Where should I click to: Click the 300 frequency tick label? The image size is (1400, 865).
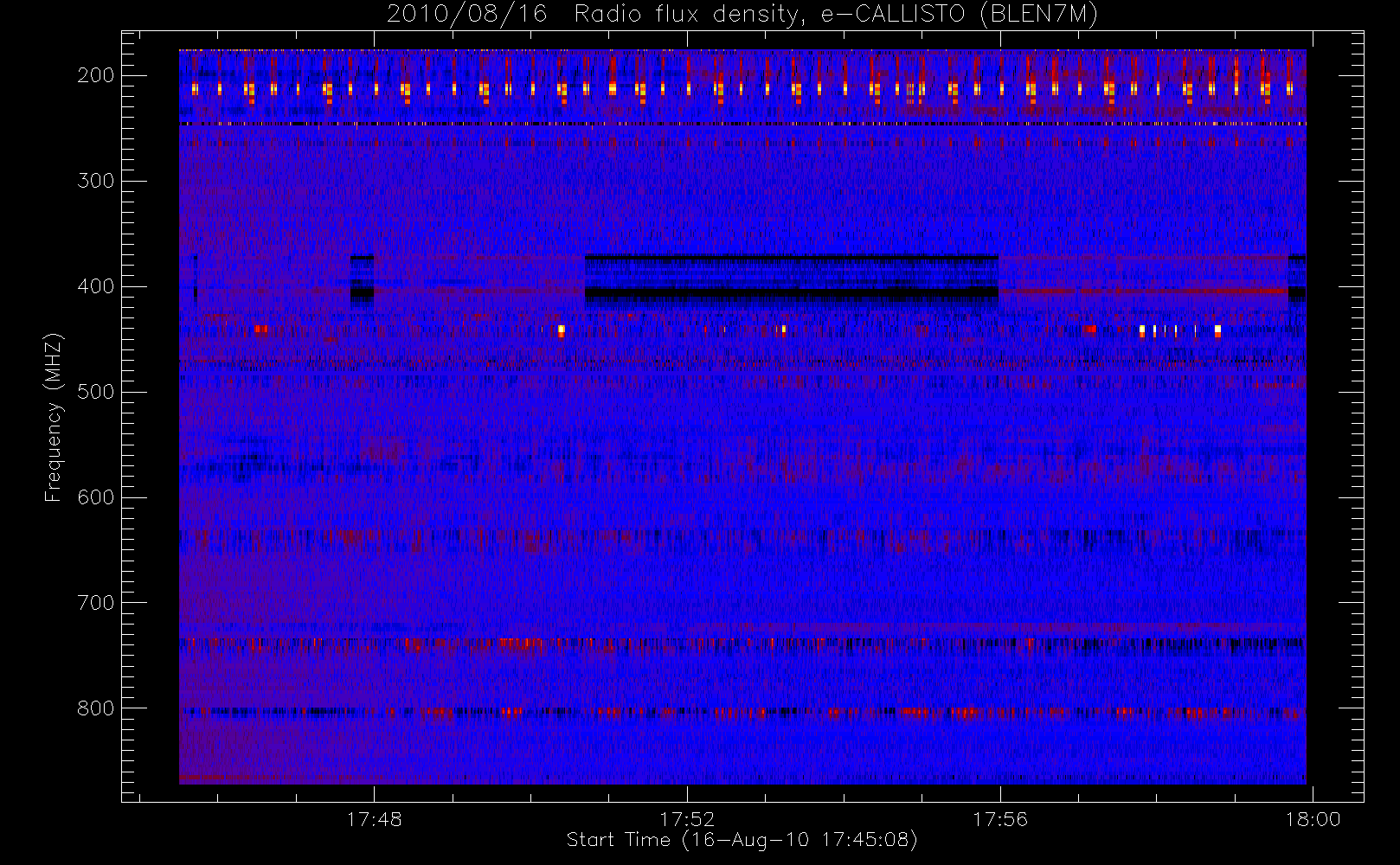[96, 181]
